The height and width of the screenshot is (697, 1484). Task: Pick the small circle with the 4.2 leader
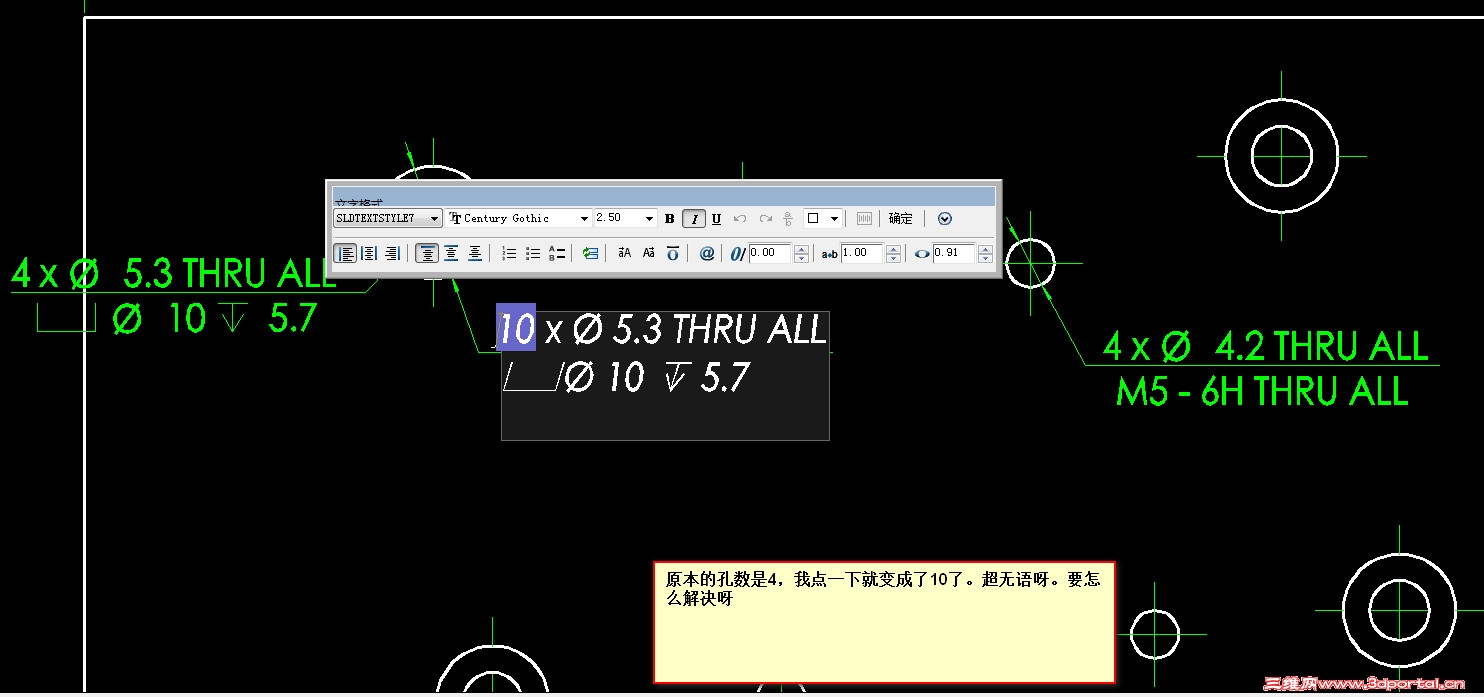coord(1030,263)
